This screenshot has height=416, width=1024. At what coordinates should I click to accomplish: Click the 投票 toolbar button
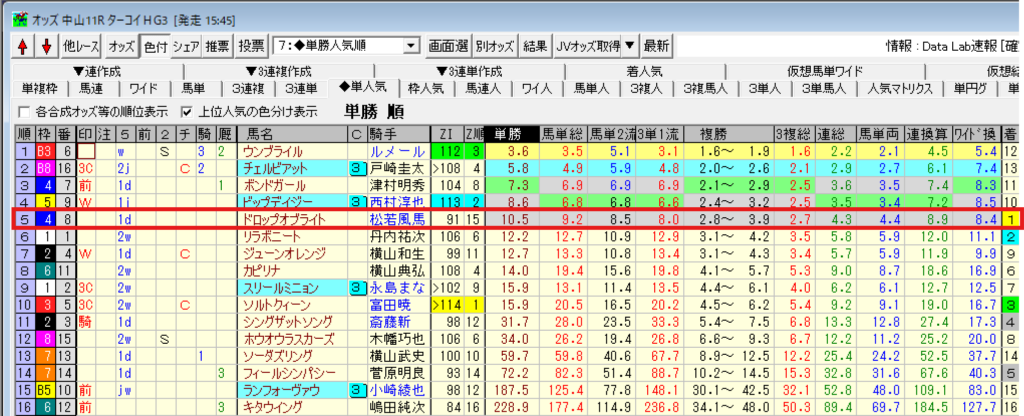pos(252,46)
